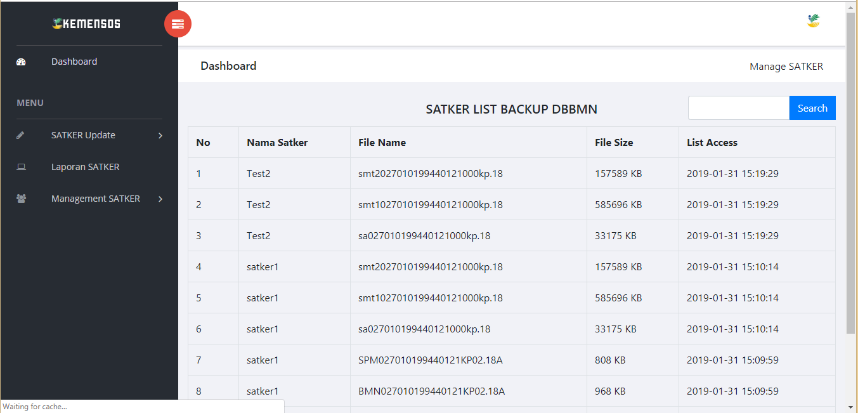Click the red hamburger menu toggle button
Viewport: 858px width, 413px height.
pyautogui.click(x=177, y=23)
